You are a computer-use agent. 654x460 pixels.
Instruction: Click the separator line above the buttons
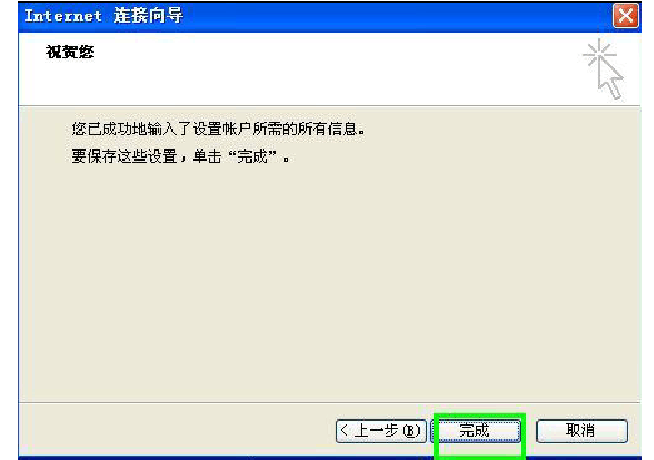point(330,402)
